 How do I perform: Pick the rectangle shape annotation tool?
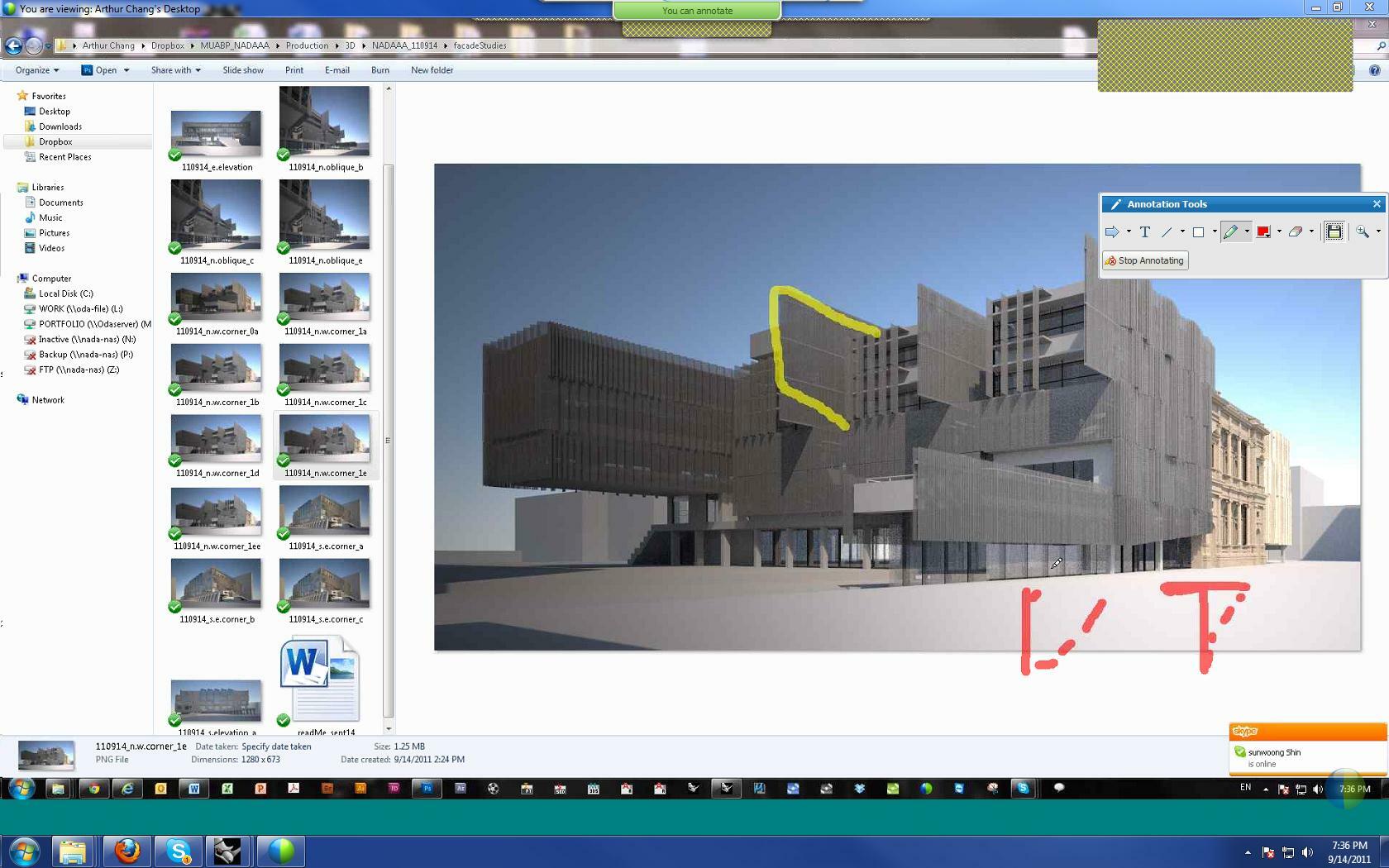point(1198,232)
